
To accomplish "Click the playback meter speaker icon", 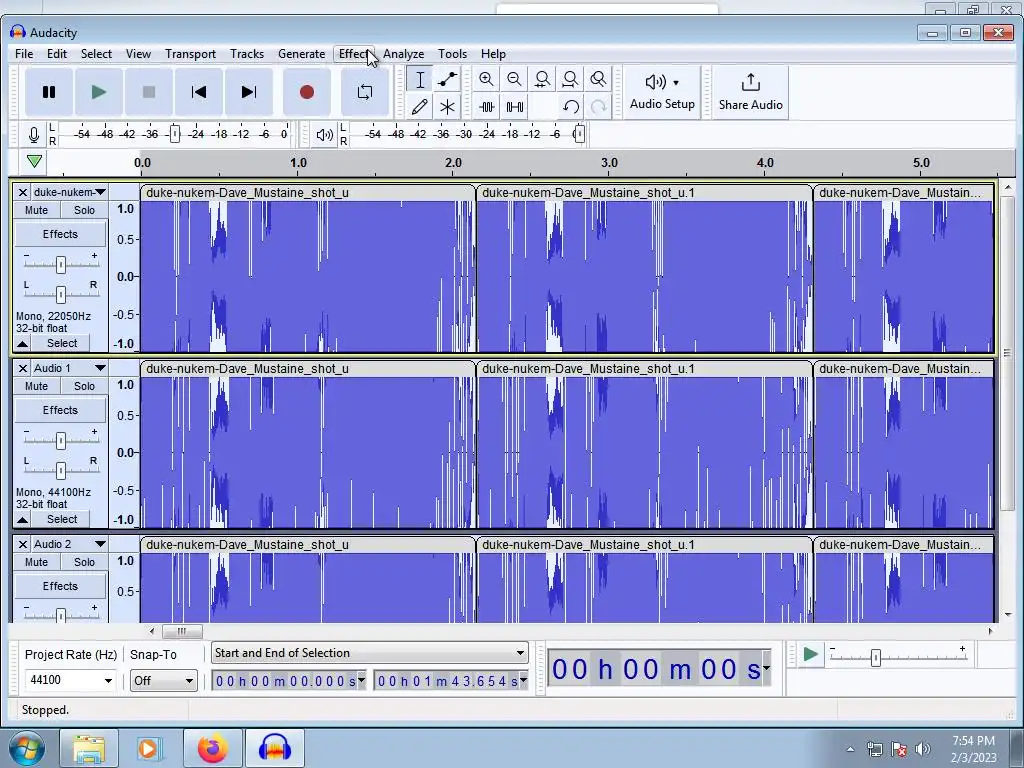I will pyautogui.click(x=325, y=135).
